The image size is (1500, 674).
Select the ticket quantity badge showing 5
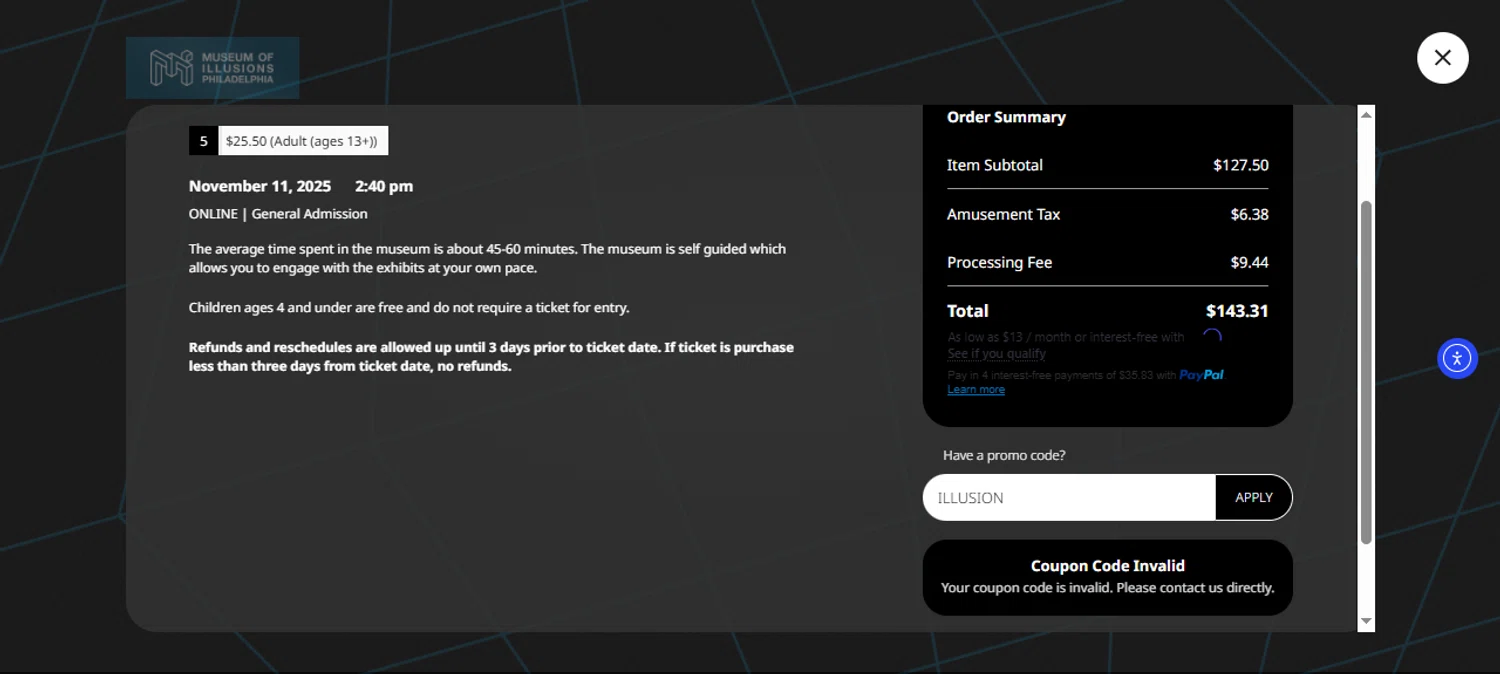pyautogui.click(x=203, y=141)
